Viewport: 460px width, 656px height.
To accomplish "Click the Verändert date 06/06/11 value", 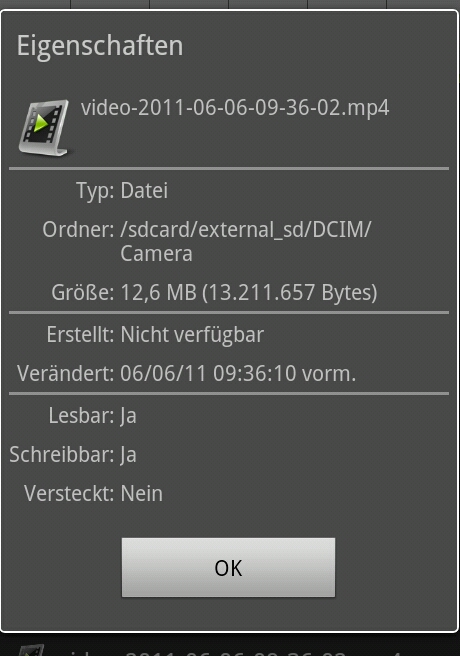I will [163, 373].
